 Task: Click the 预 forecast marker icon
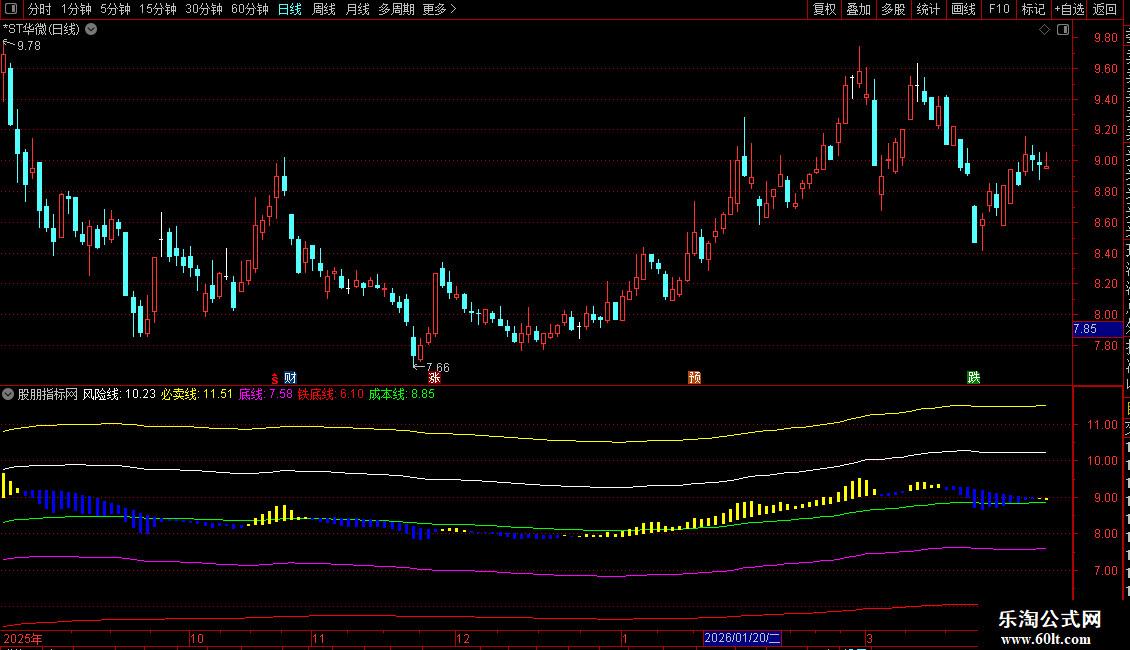[x=695, y=378]
